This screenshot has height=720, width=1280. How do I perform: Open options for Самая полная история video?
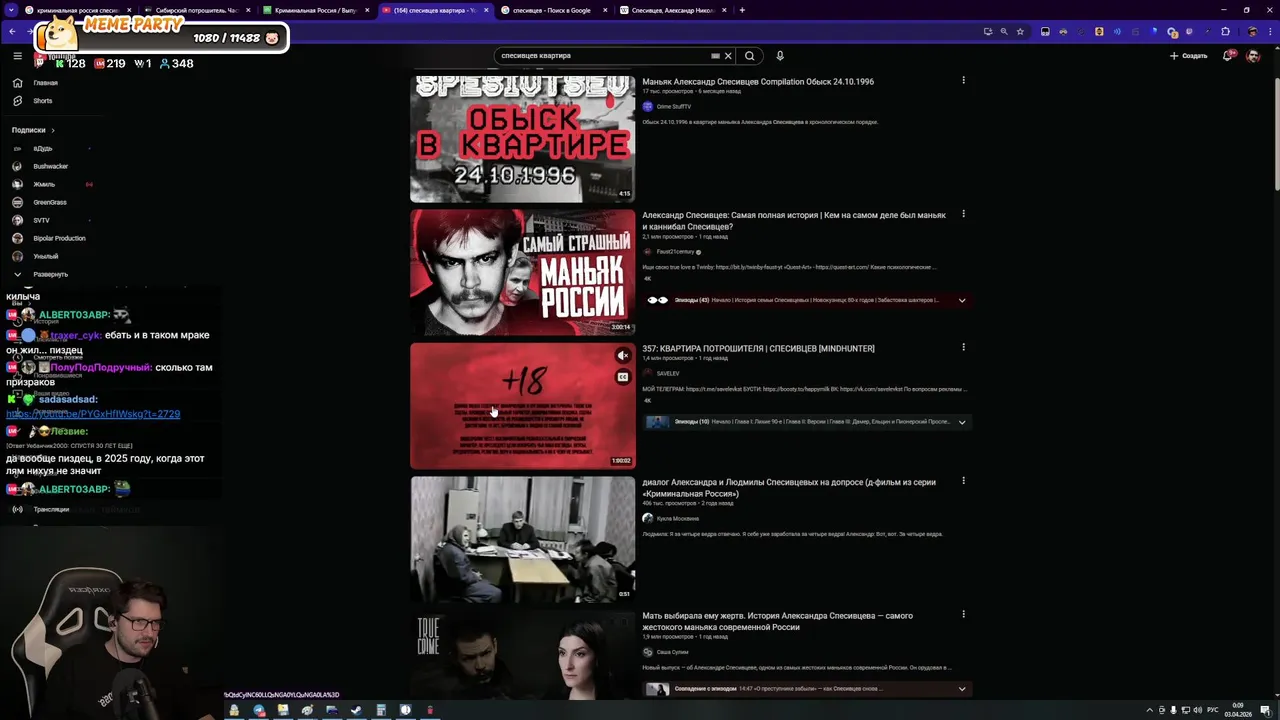(963, 214)
